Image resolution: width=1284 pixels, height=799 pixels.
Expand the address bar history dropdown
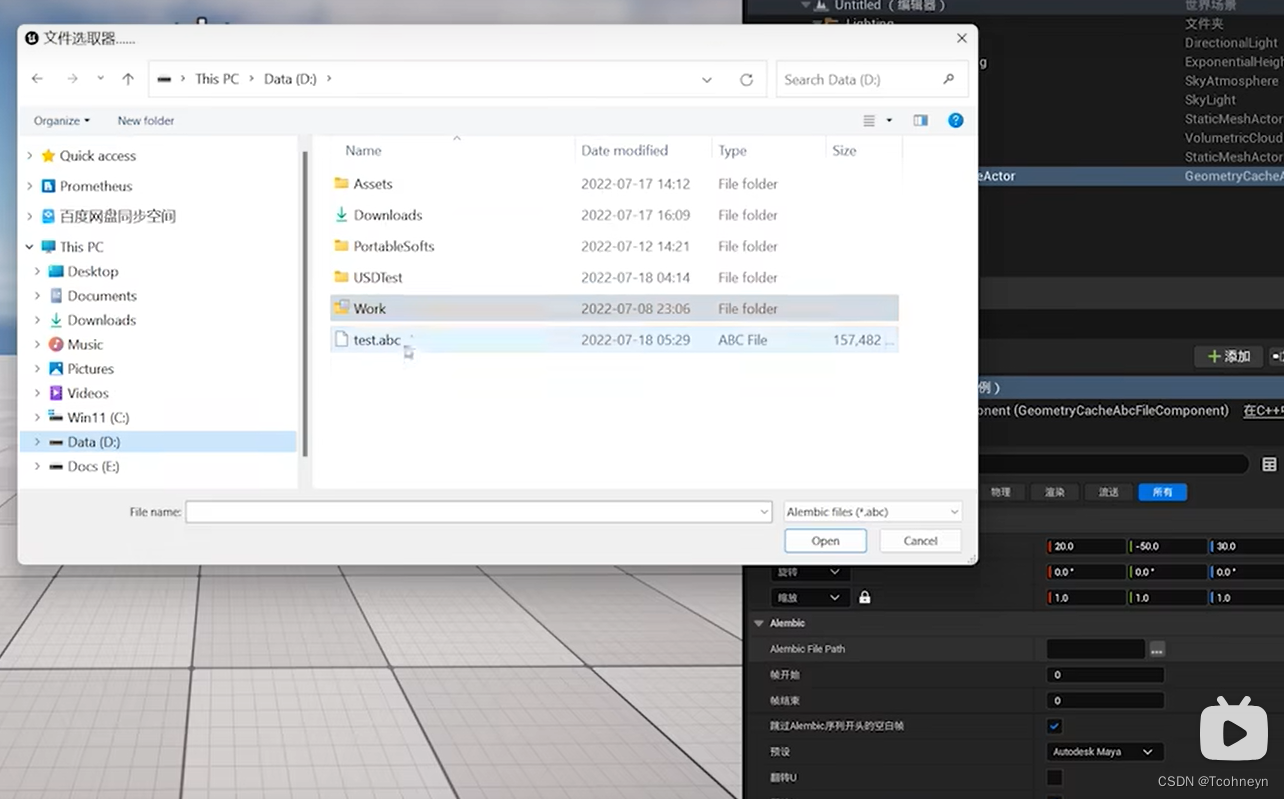707,79
